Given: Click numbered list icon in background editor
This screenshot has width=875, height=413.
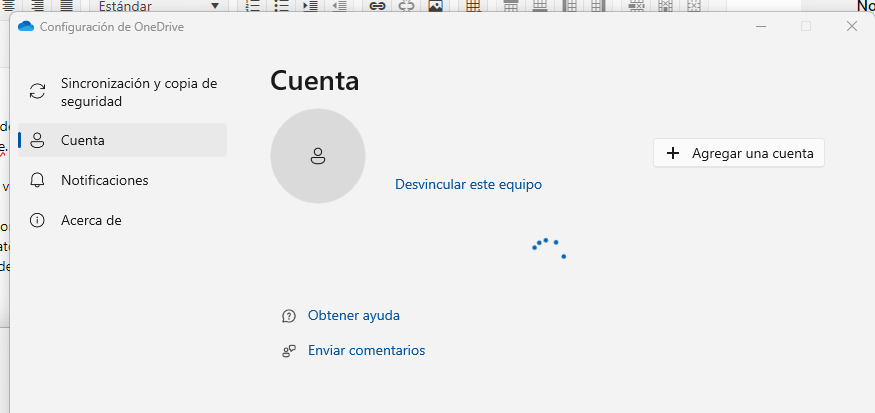Looking at the screenshot, I should click(253, 6).
